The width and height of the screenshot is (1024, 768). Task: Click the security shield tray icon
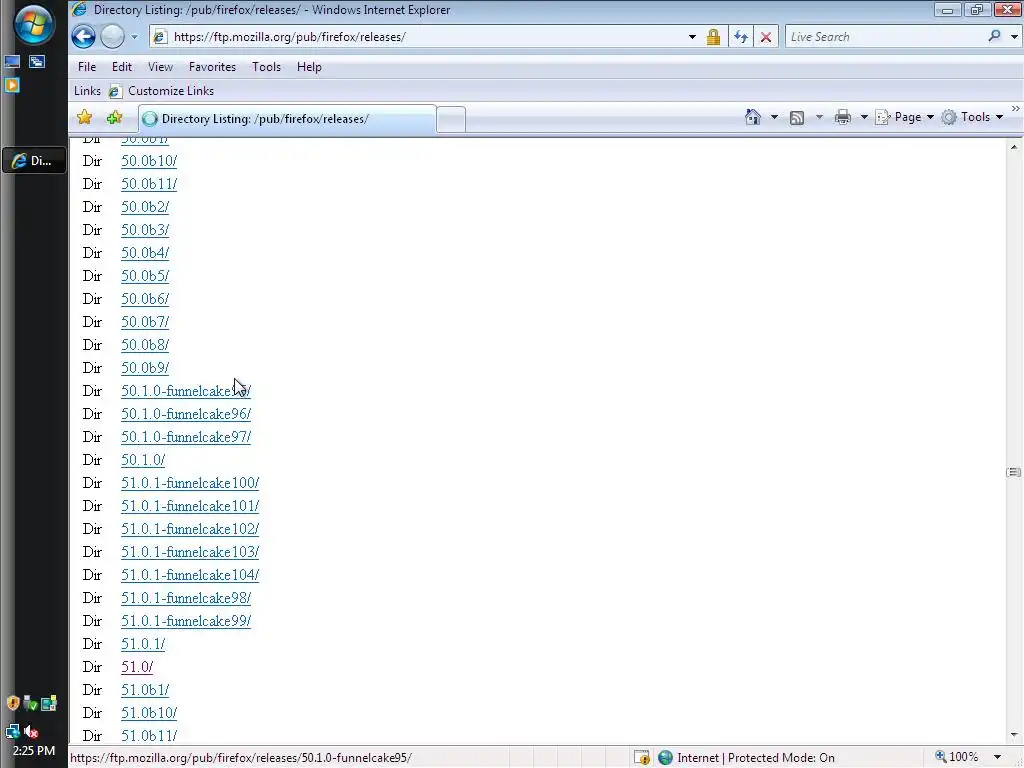coord(12,703)
